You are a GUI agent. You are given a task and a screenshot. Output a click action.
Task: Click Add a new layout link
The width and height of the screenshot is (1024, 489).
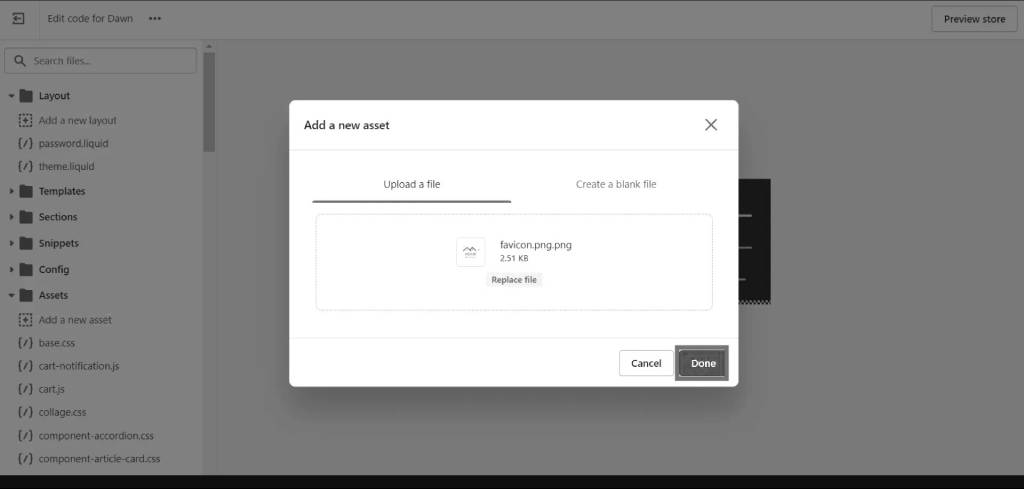tap(78, 120)
